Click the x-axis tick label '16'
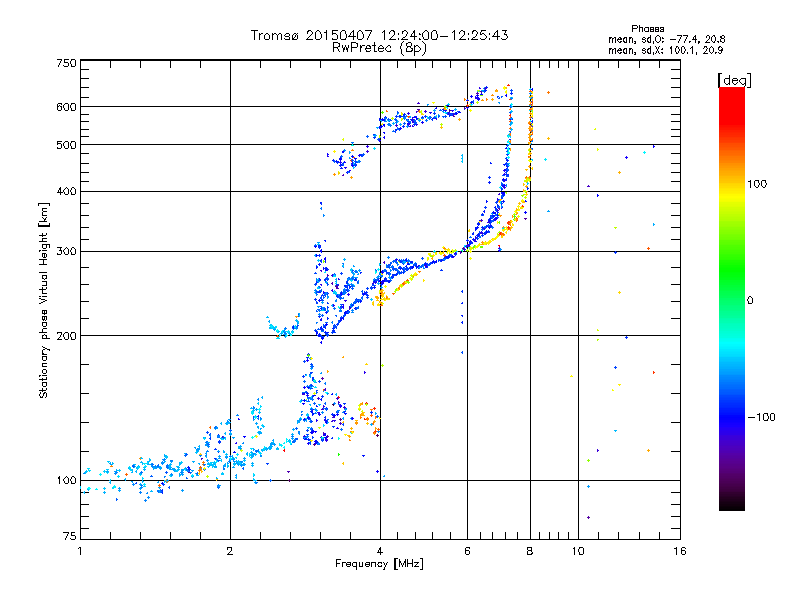 click(x=680, y=551)
